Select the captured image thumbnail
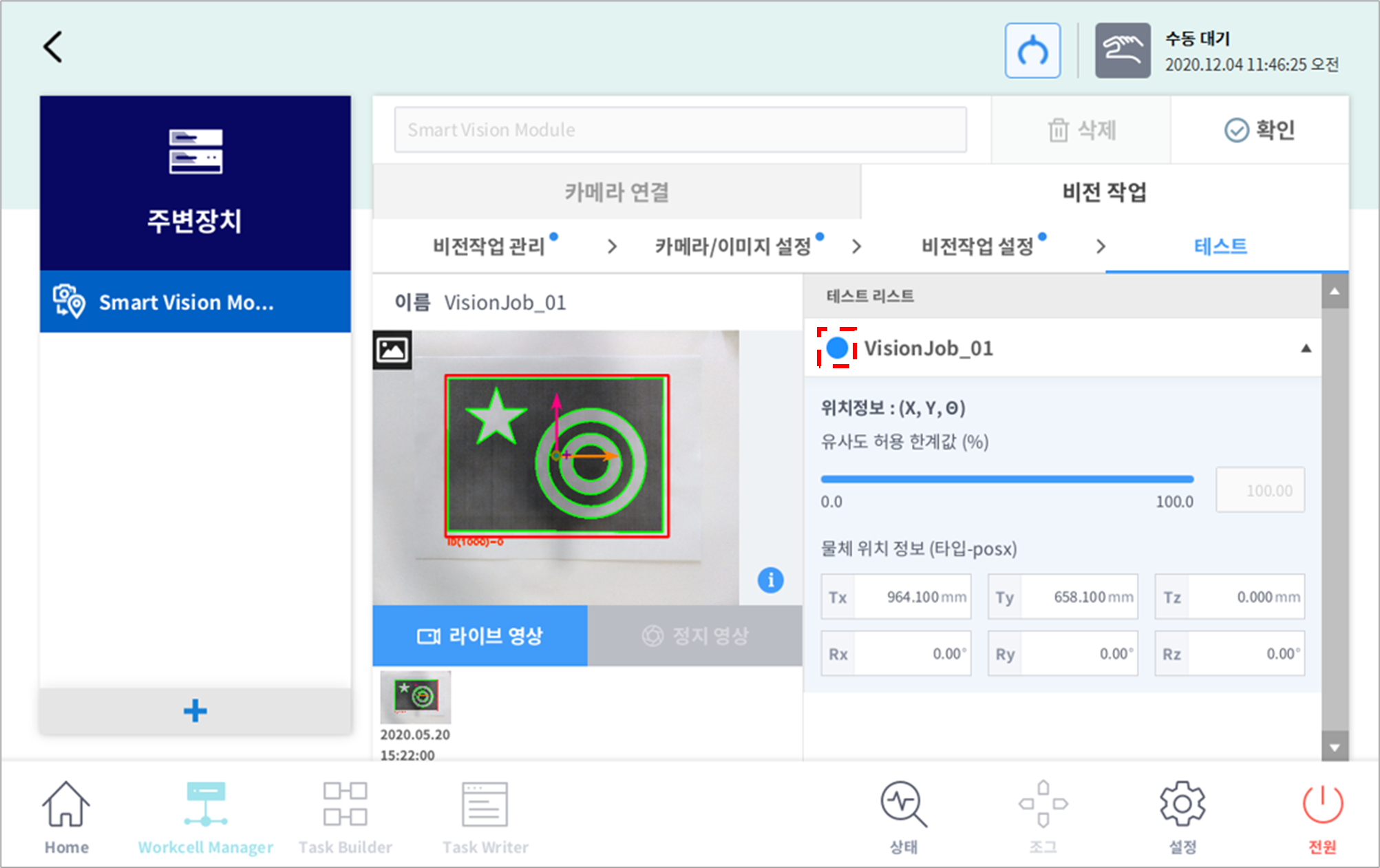This screenshot has width=1380, height=868. click(x=415, y=696)
